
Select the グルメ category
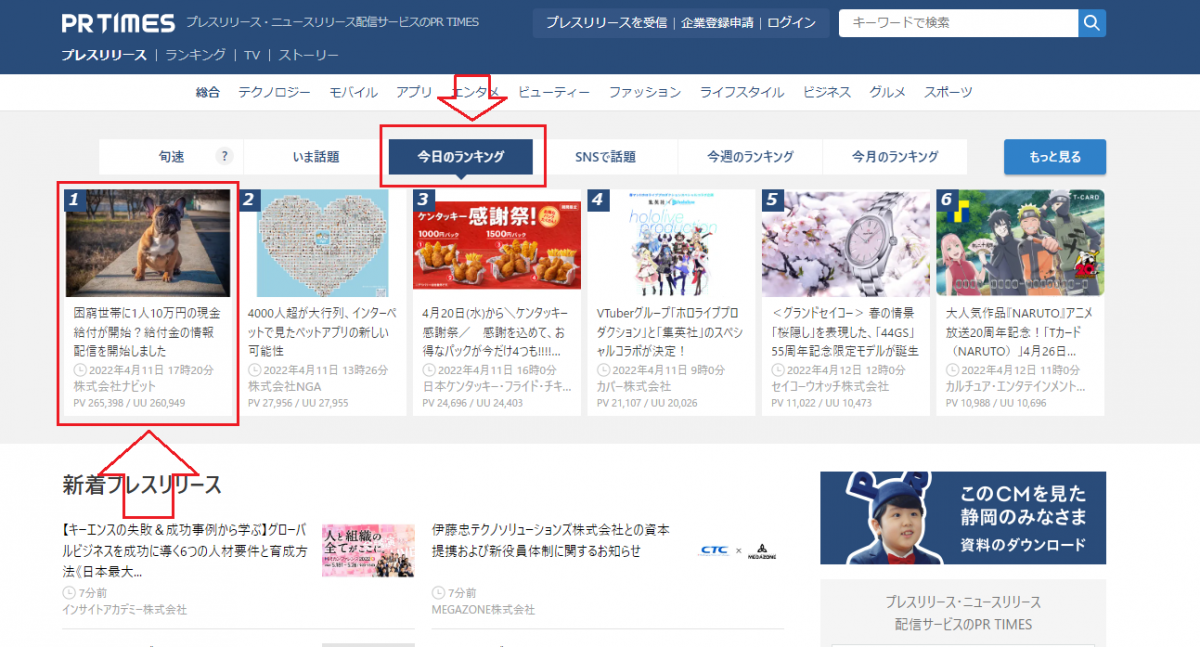(887, 92)
